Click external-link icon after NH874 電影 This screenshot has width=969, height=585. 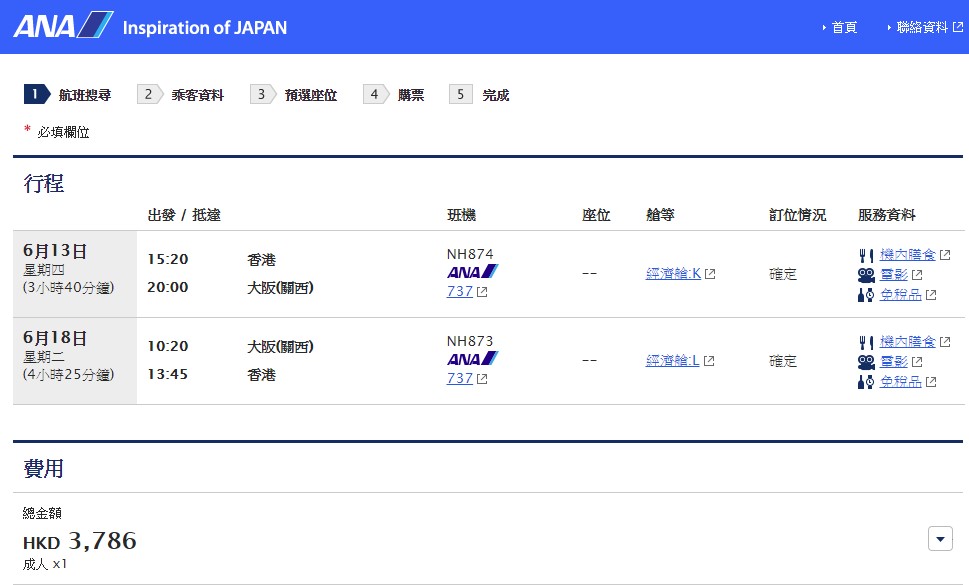pyautogui.click(x=917, y=275)
